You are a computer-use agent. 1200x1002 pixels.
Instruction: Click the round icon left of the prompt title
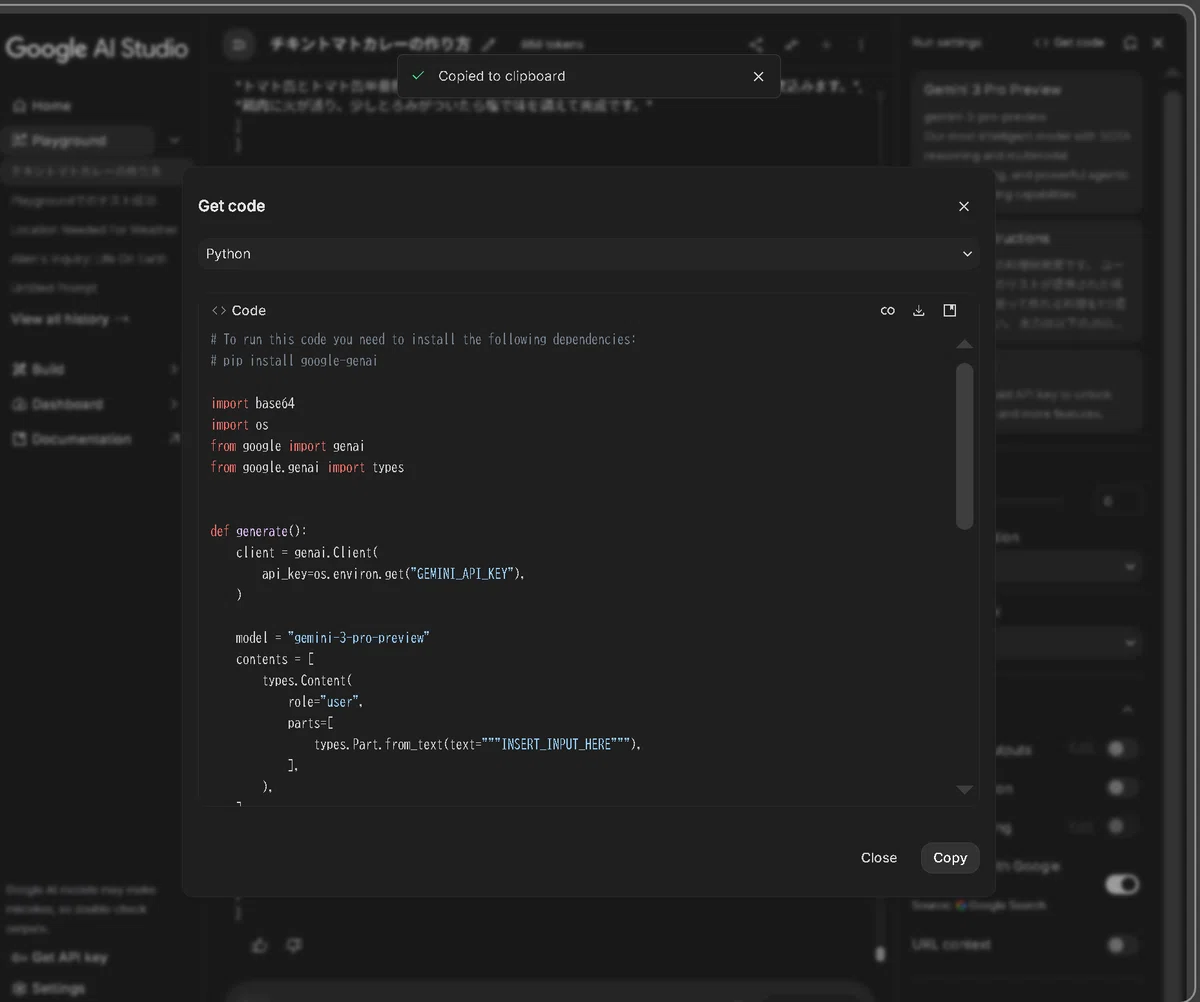coord(238,44)
